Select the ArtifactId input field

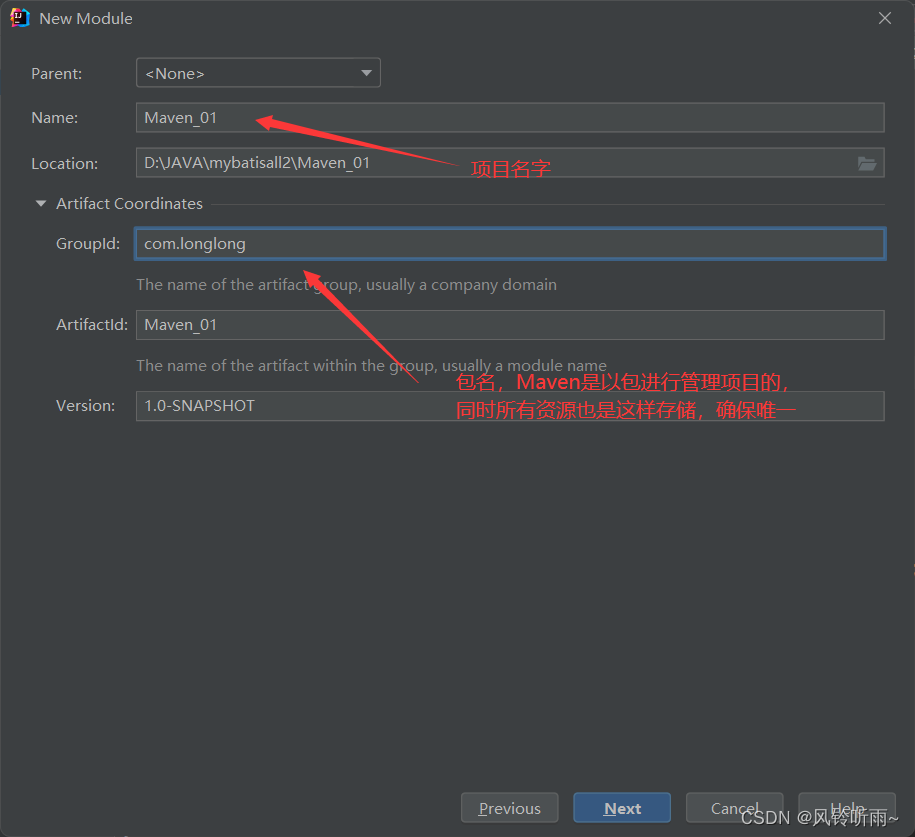(509, 325)
